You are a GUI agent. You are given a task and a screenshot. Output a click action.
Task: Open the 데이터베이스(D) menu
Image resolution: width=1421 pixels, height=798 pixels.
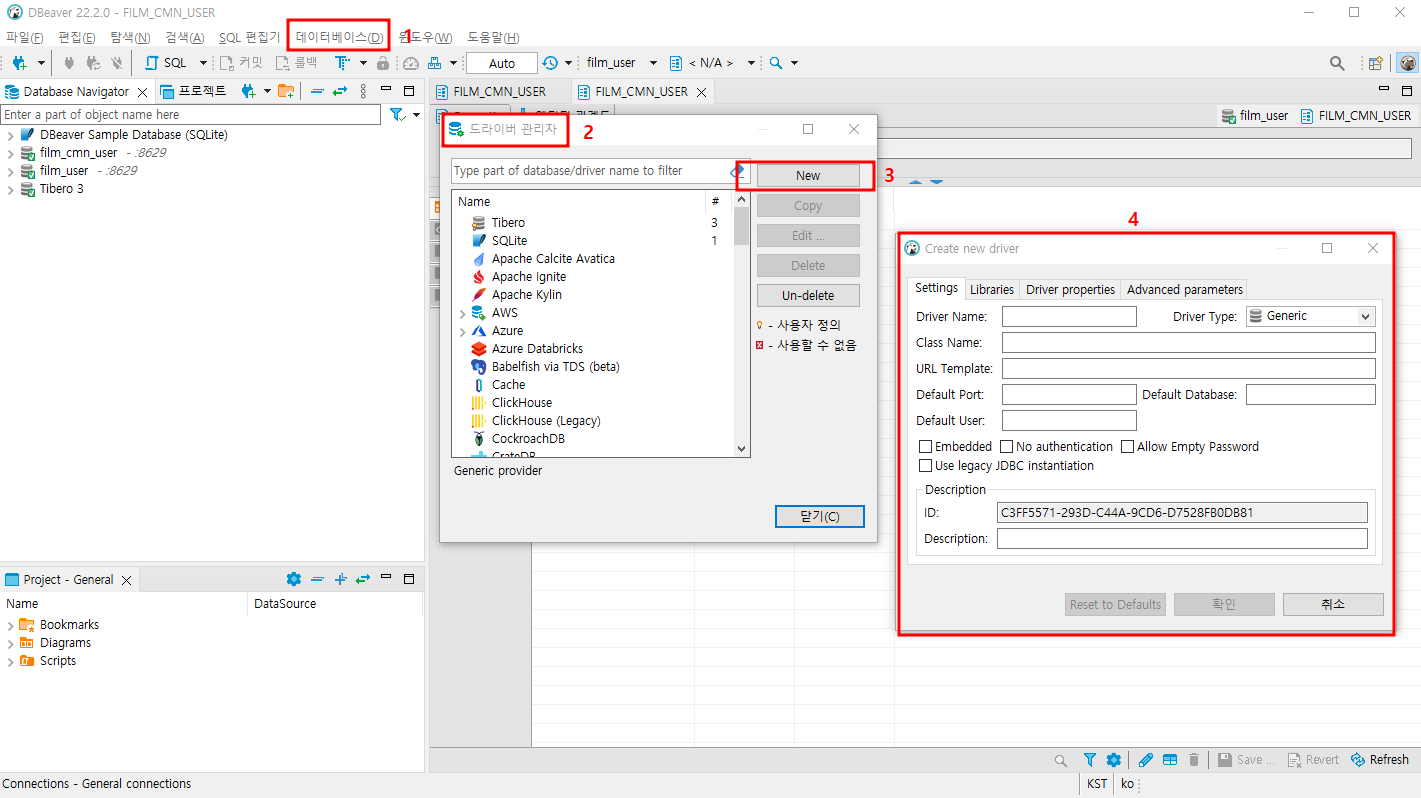339,38
